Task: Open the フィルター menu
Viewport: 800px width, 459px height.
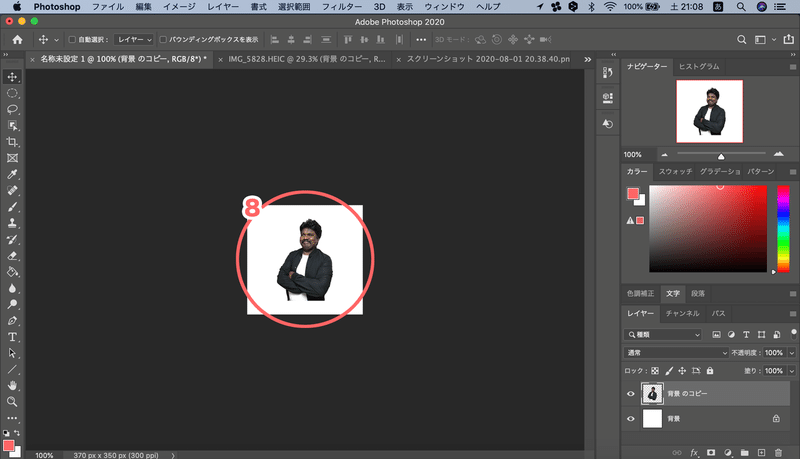Action: pos(342,7)
